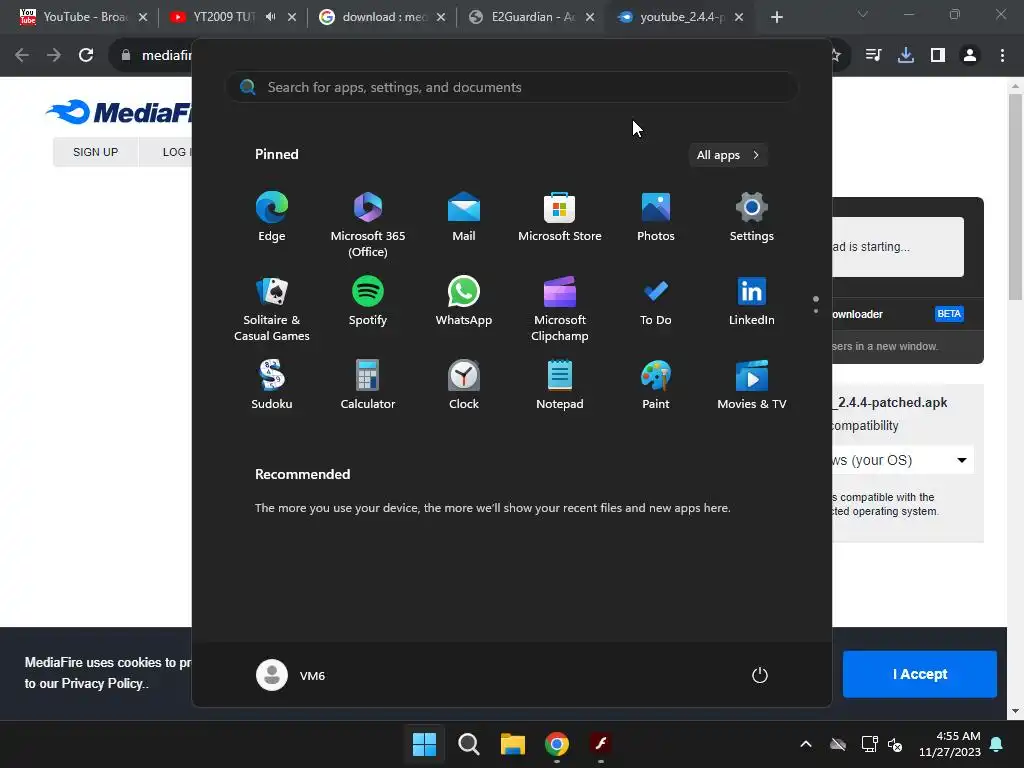Open the Flash app in taskbar
1024x768 pixels.
601,744
